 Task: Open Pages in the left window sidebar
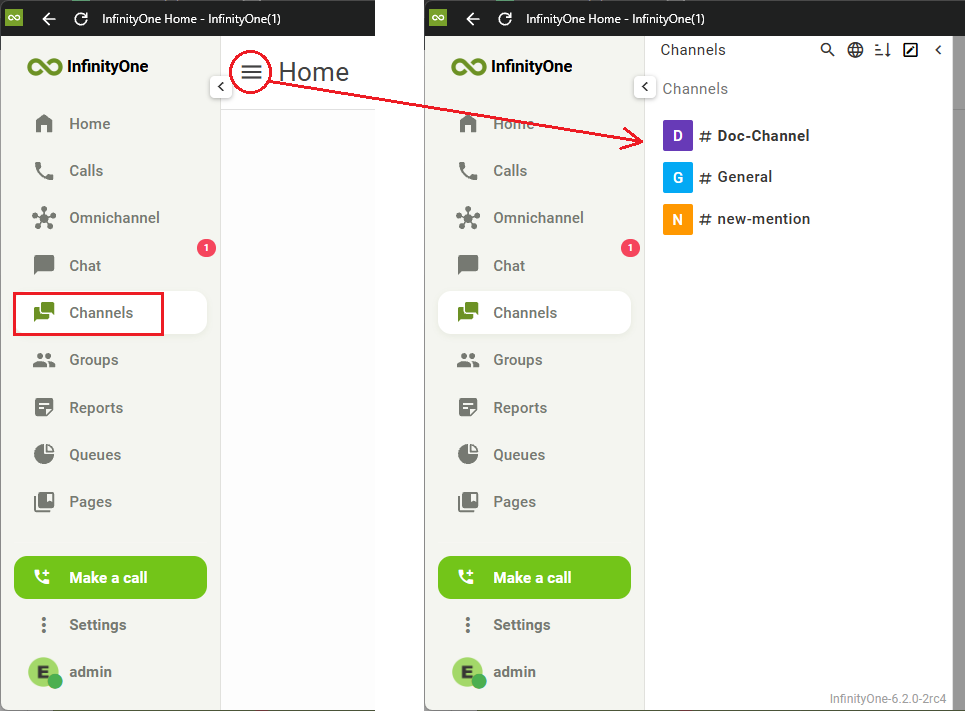110,502
